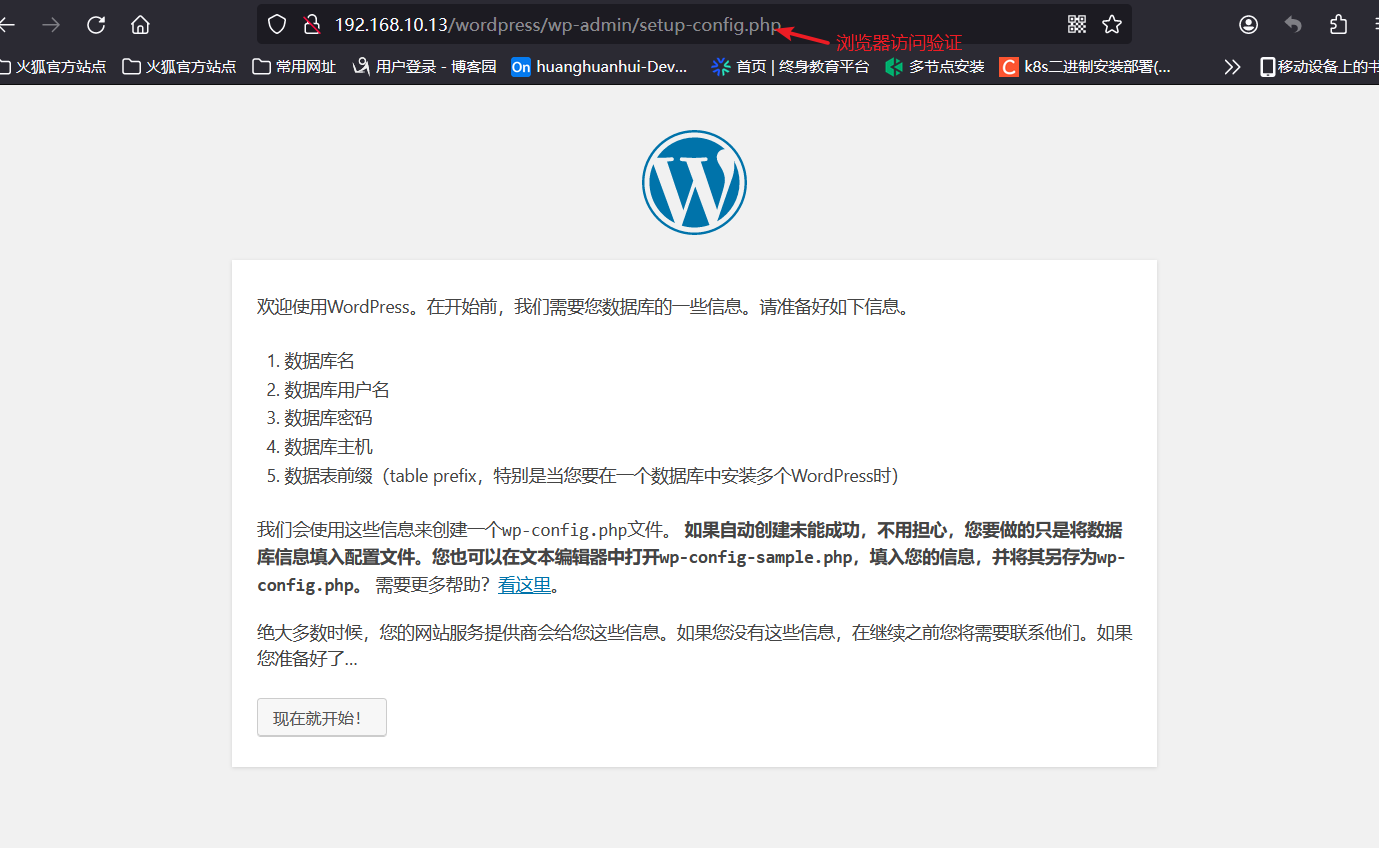1379x848 pixels.
Task: Open the 常用网址 bookmarks folder
Action: [x=294, y=67]
